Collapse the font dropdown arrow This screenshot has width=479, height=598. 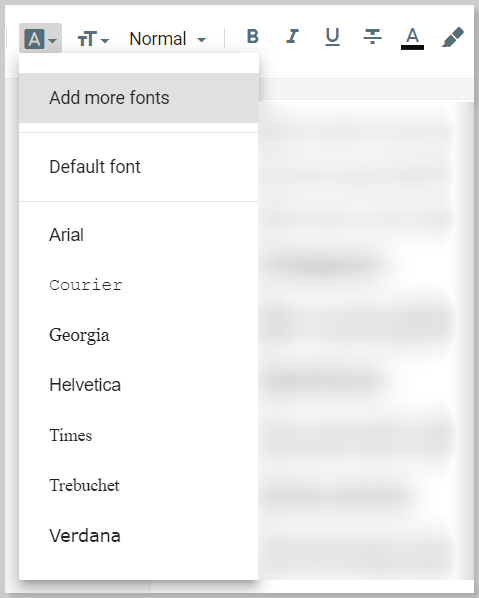coord(53,40)
